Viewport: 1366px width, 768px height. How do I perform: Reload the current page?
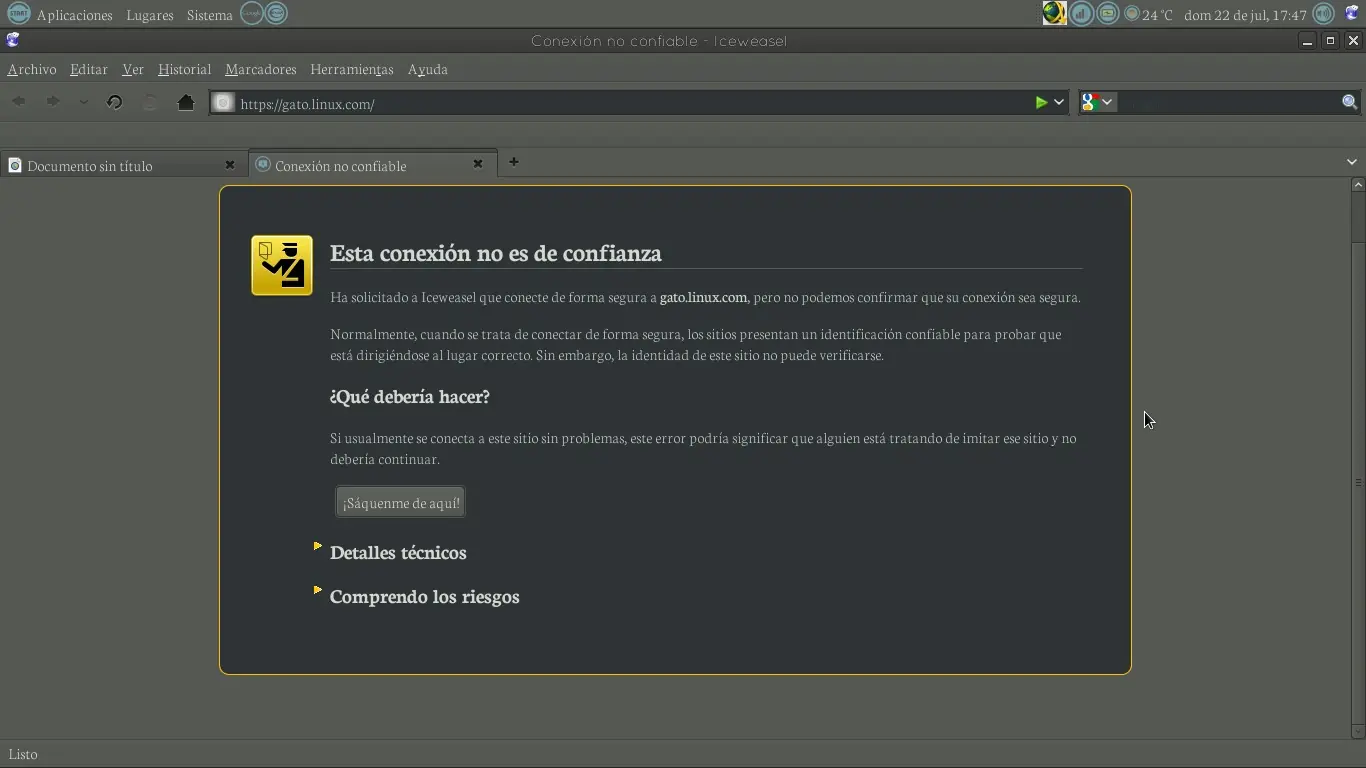114,102
